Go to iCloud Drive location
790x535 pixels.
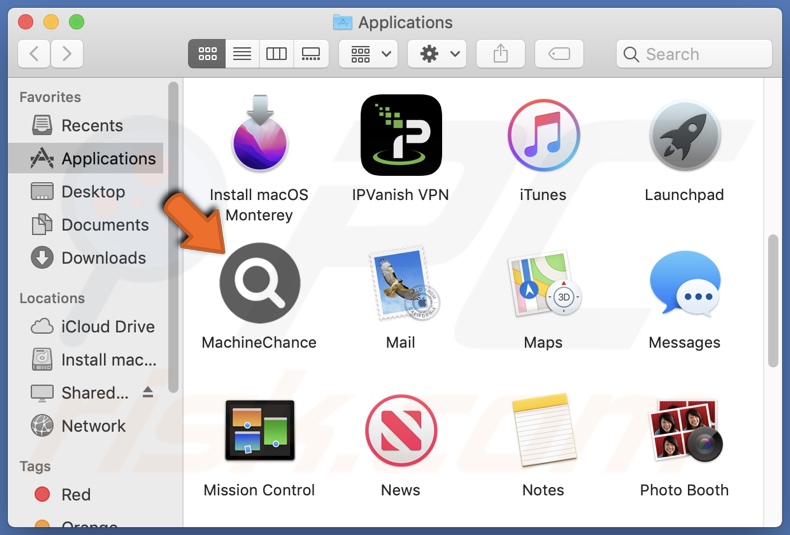point(107,327)
